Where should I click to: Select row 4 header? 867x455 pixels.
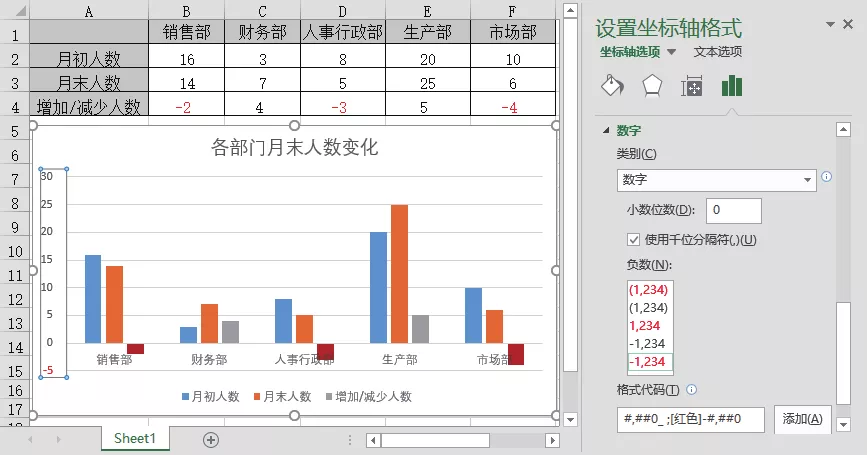tap(15, 107)
